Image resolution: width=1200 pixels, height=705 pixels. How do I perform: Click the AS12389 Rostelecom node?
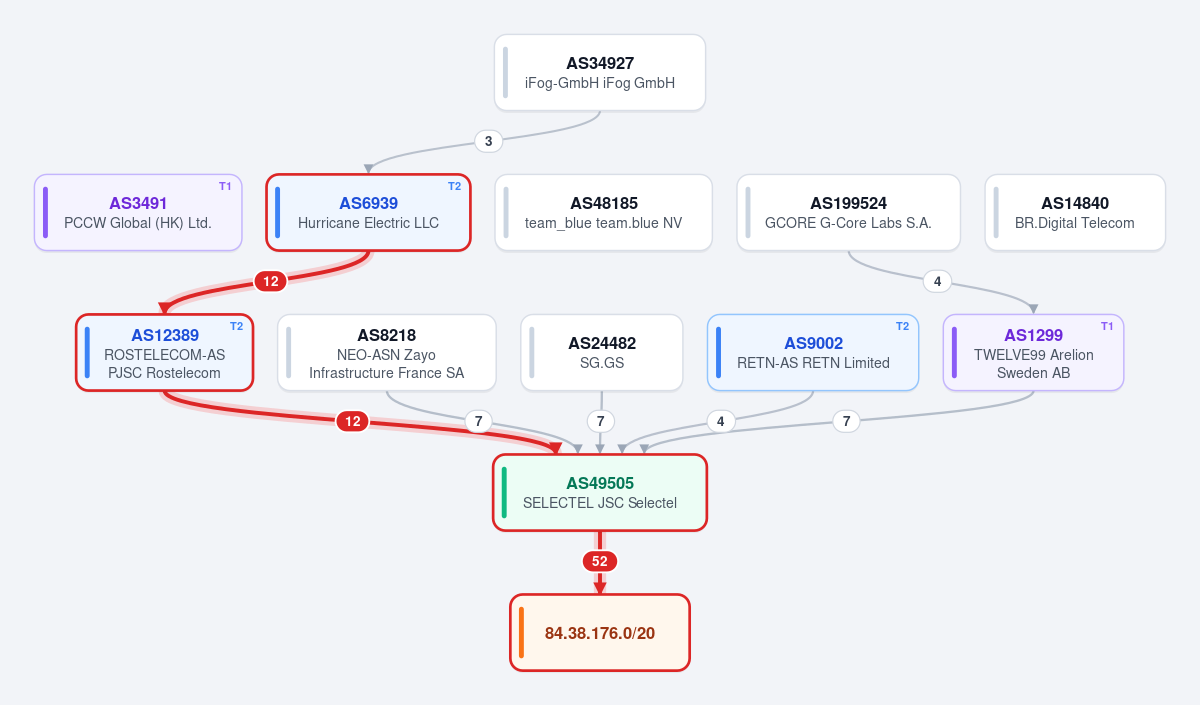point(165,352)
